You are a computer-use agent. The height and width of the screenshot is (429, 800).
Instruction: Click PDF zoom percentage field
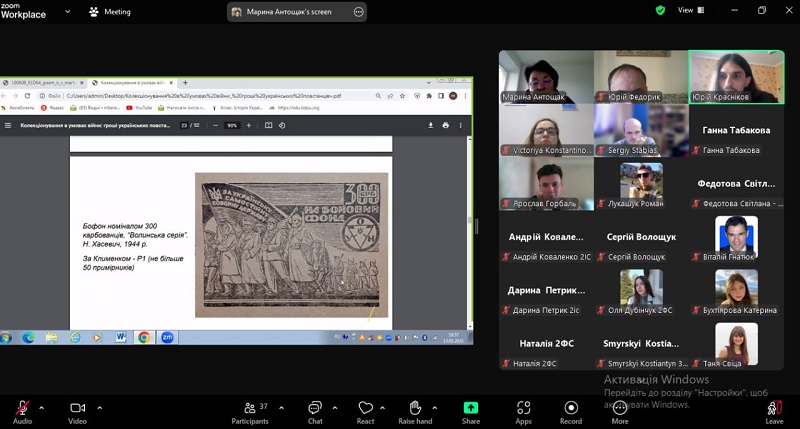click(232, 125)
